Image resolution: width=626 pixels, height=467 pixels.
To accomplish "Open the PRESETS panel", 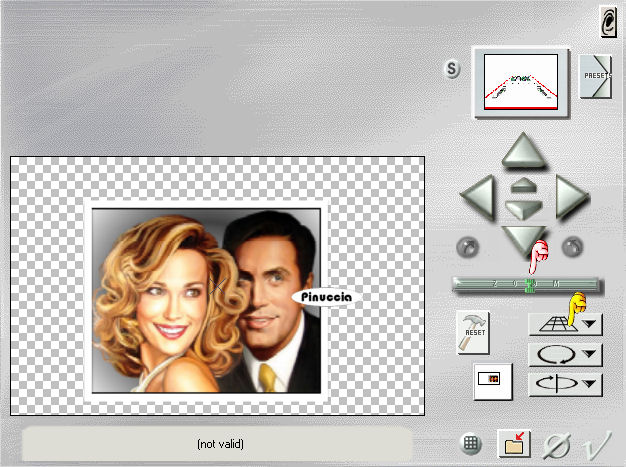I will click(x=595, y=76).
